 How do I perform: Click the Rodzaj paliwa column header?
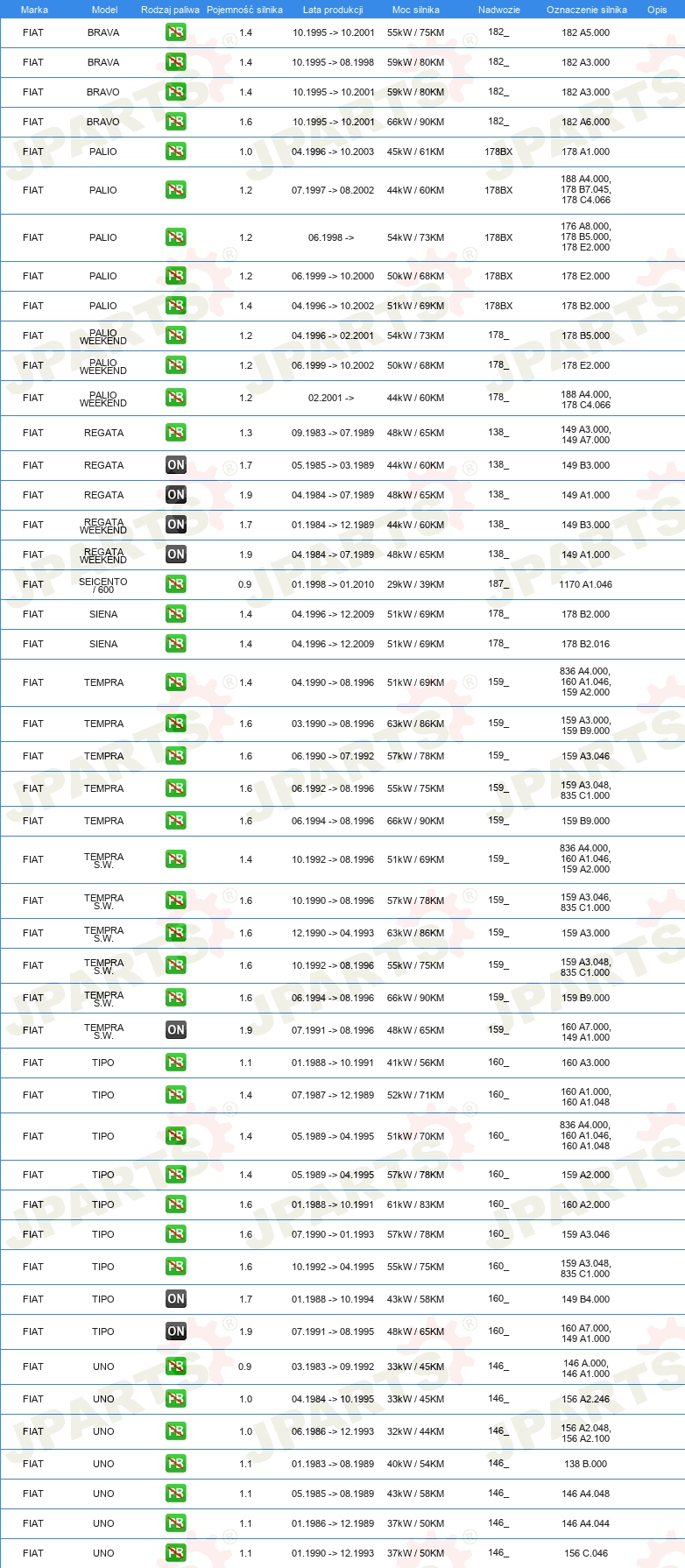tap(170, 10)
